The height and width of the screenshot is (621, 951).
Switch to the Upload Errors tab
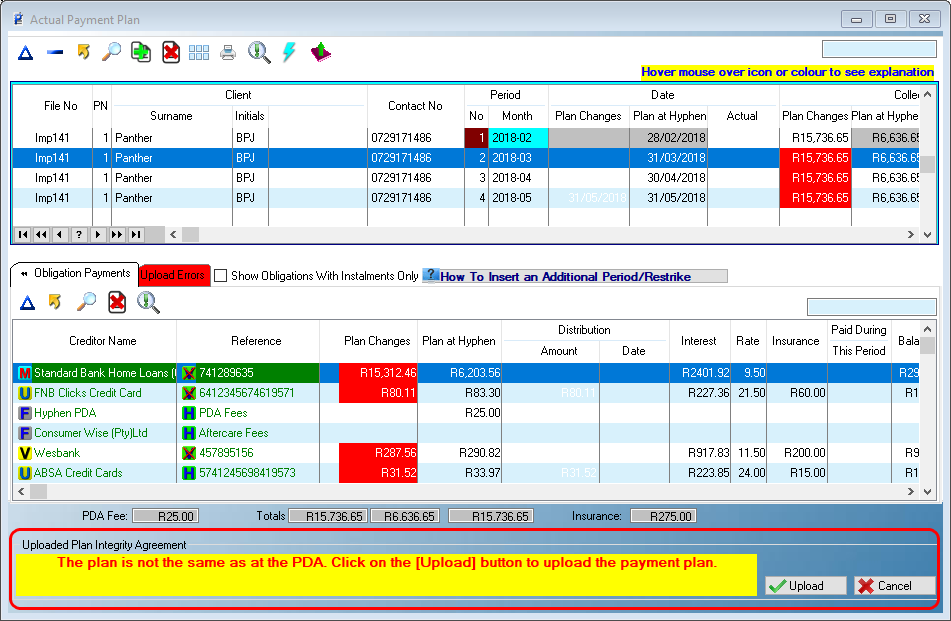[175, 274]
